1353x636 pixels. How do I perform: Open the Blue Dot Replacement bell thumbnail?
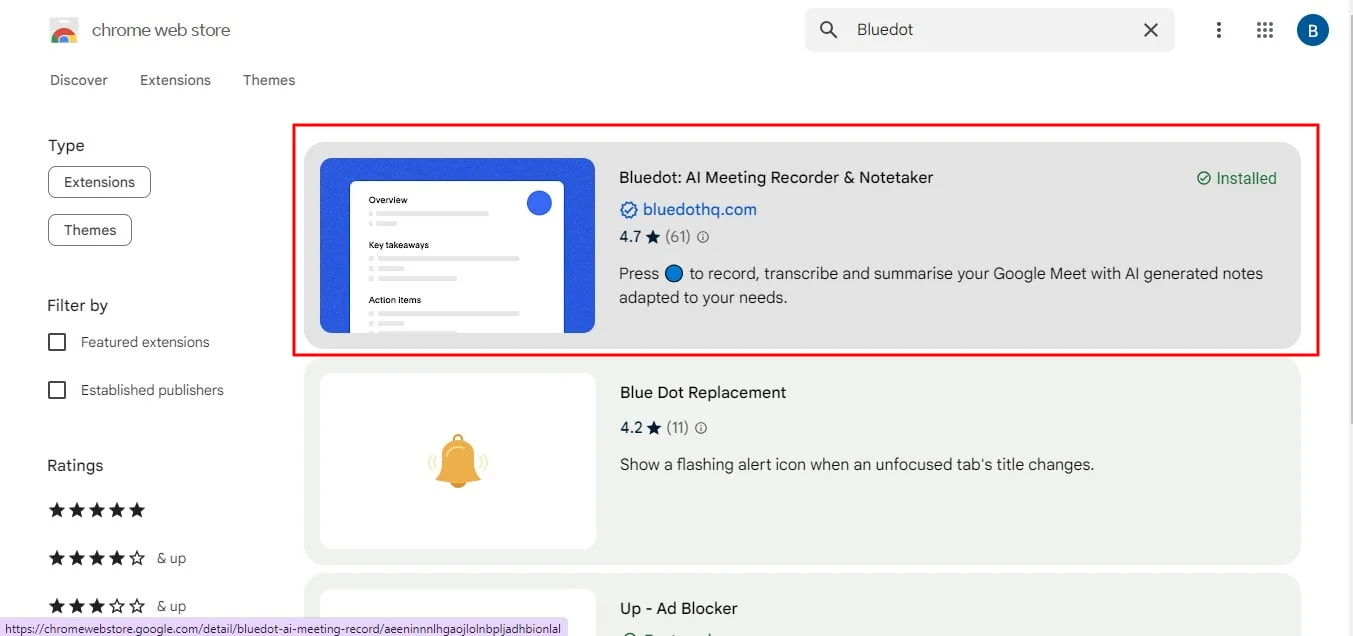click(458, 461)
